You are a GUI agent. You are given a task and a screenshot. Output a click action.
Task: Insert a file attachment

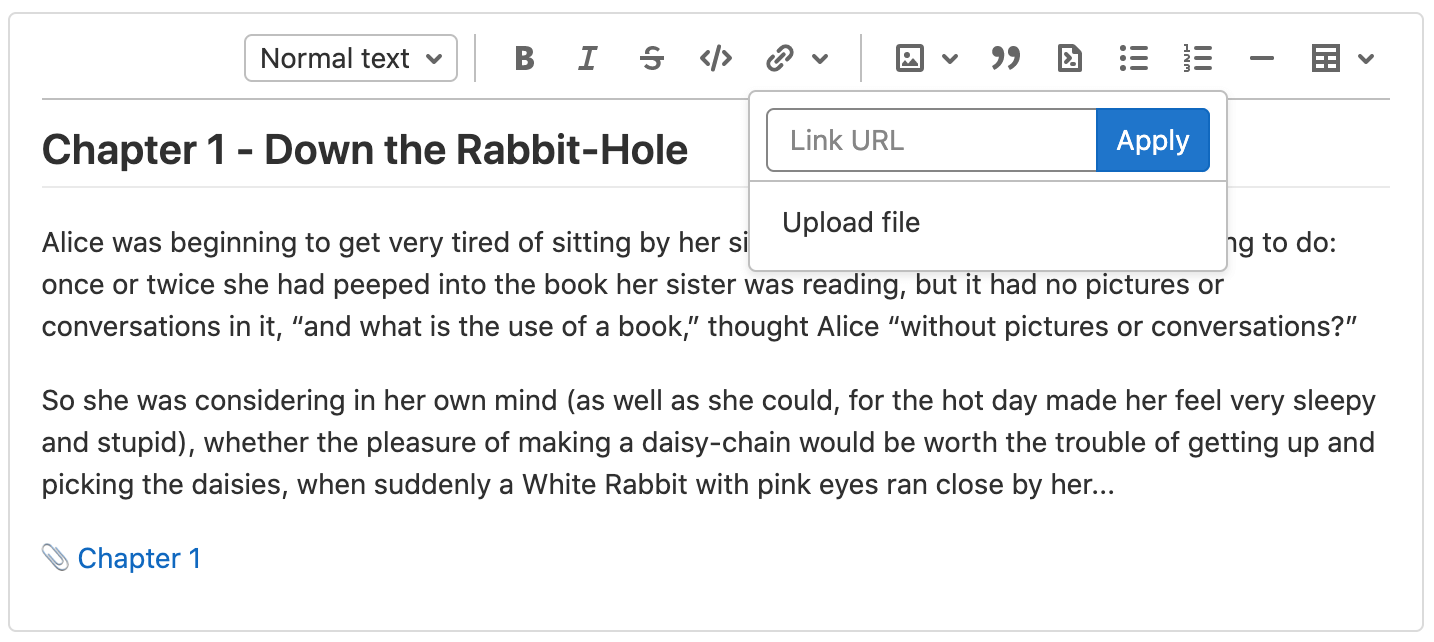click(1069, 58)
